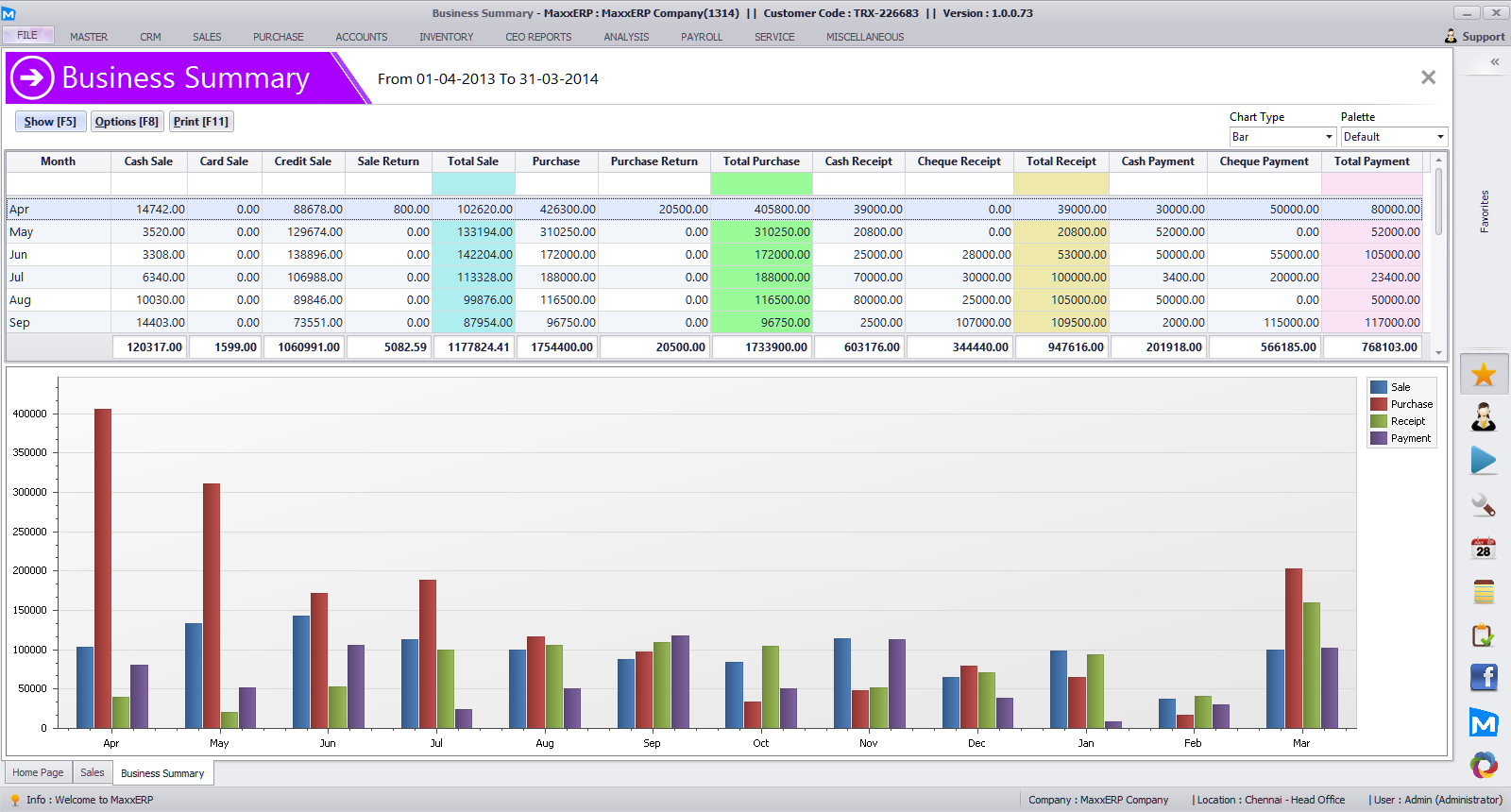Sort table by Cash Receipt column header
This screenshot has height=812, width=1511.
857,161
